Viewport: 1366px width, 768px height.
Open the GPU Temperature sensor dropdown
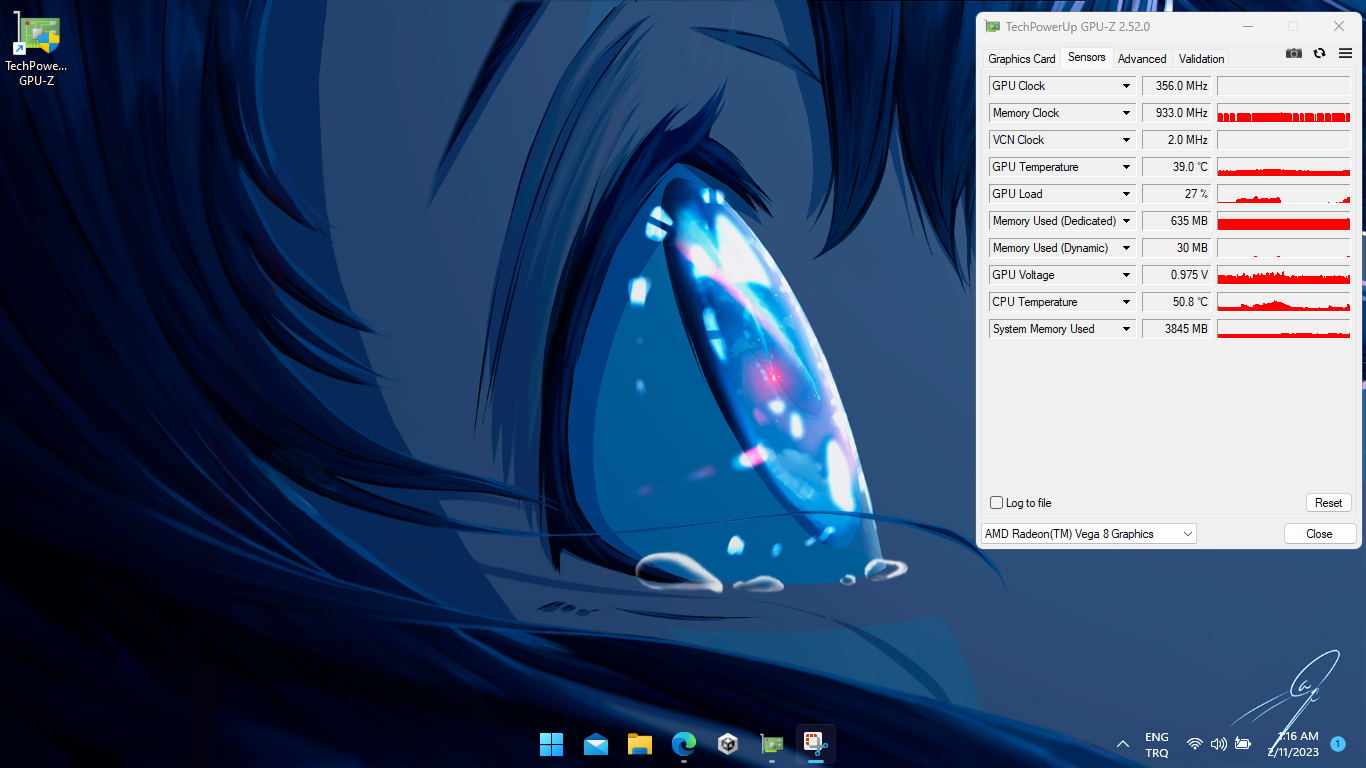click(1127, 167)
